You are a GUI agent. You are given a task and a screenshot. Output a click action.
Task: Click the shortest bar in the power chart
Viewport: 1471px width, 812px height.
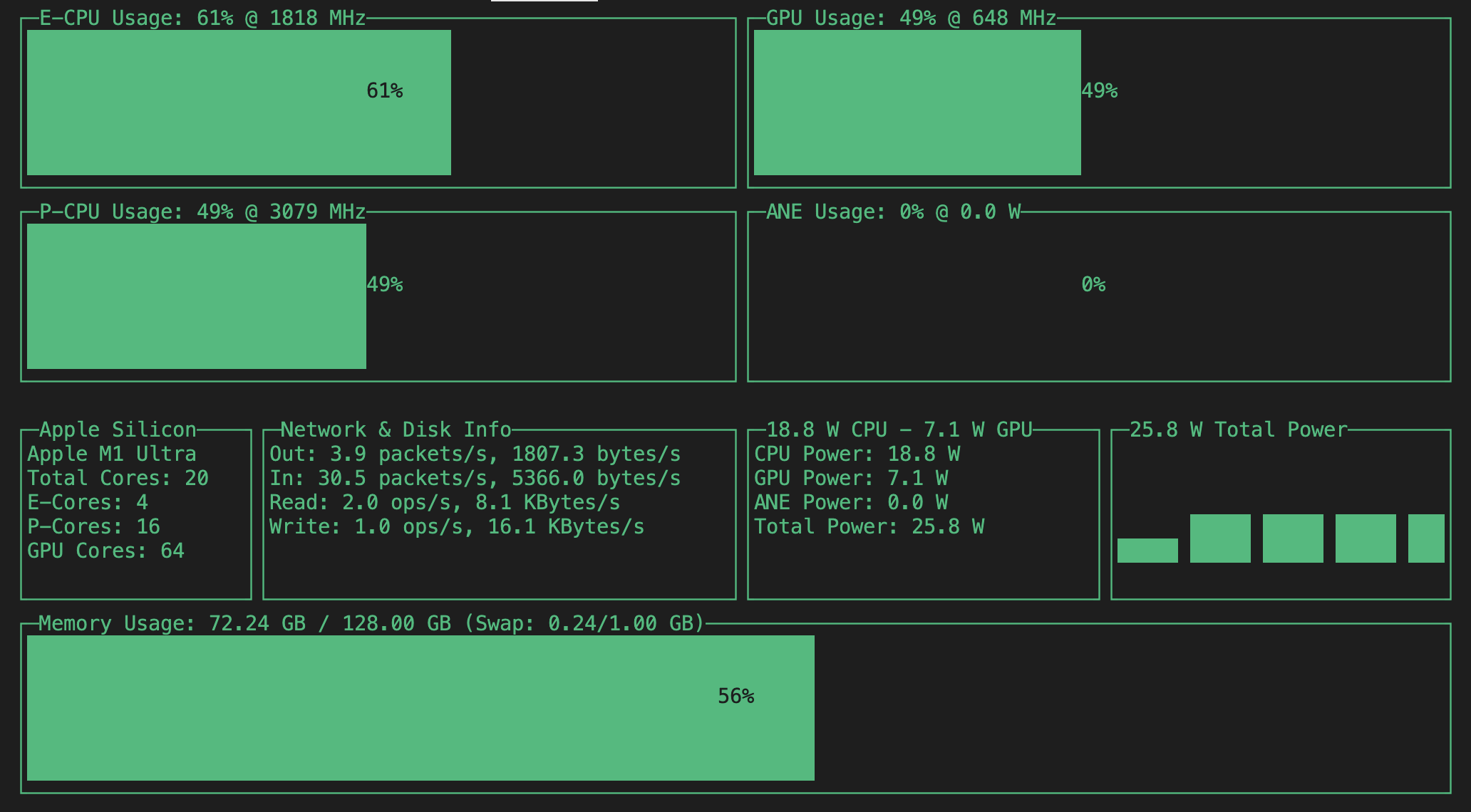tap(1147, 551)
